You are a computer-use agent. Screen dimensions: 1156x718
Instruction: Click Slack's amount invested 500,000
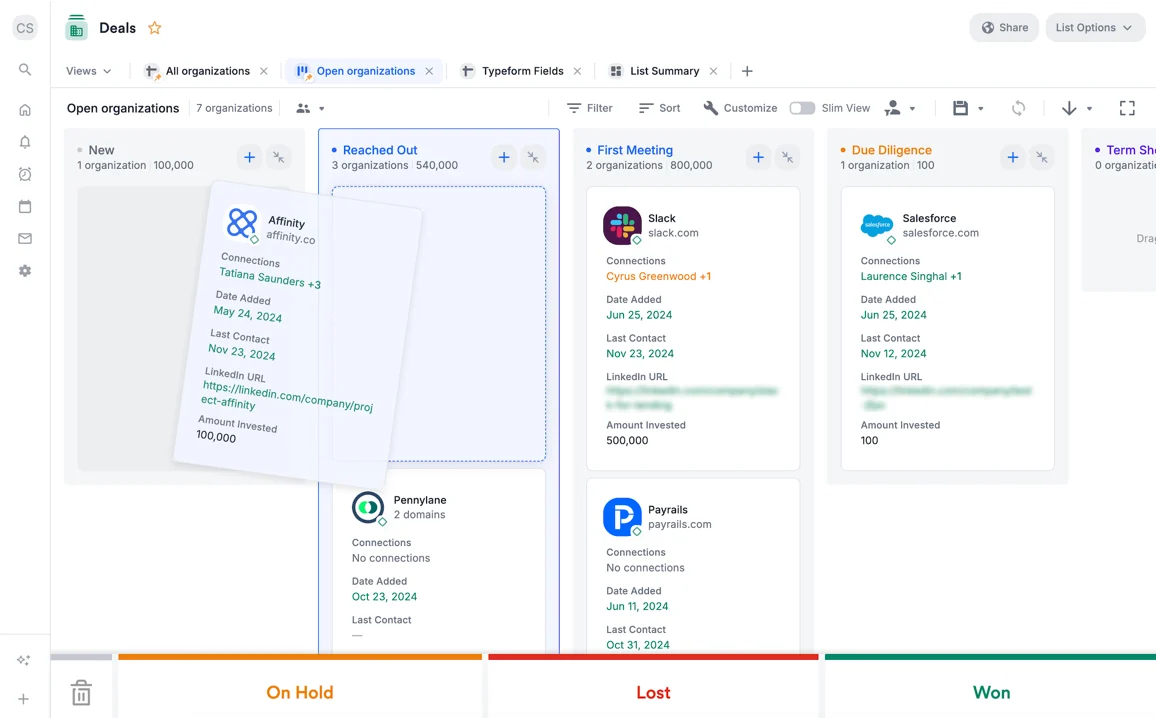tap(627, 440)
